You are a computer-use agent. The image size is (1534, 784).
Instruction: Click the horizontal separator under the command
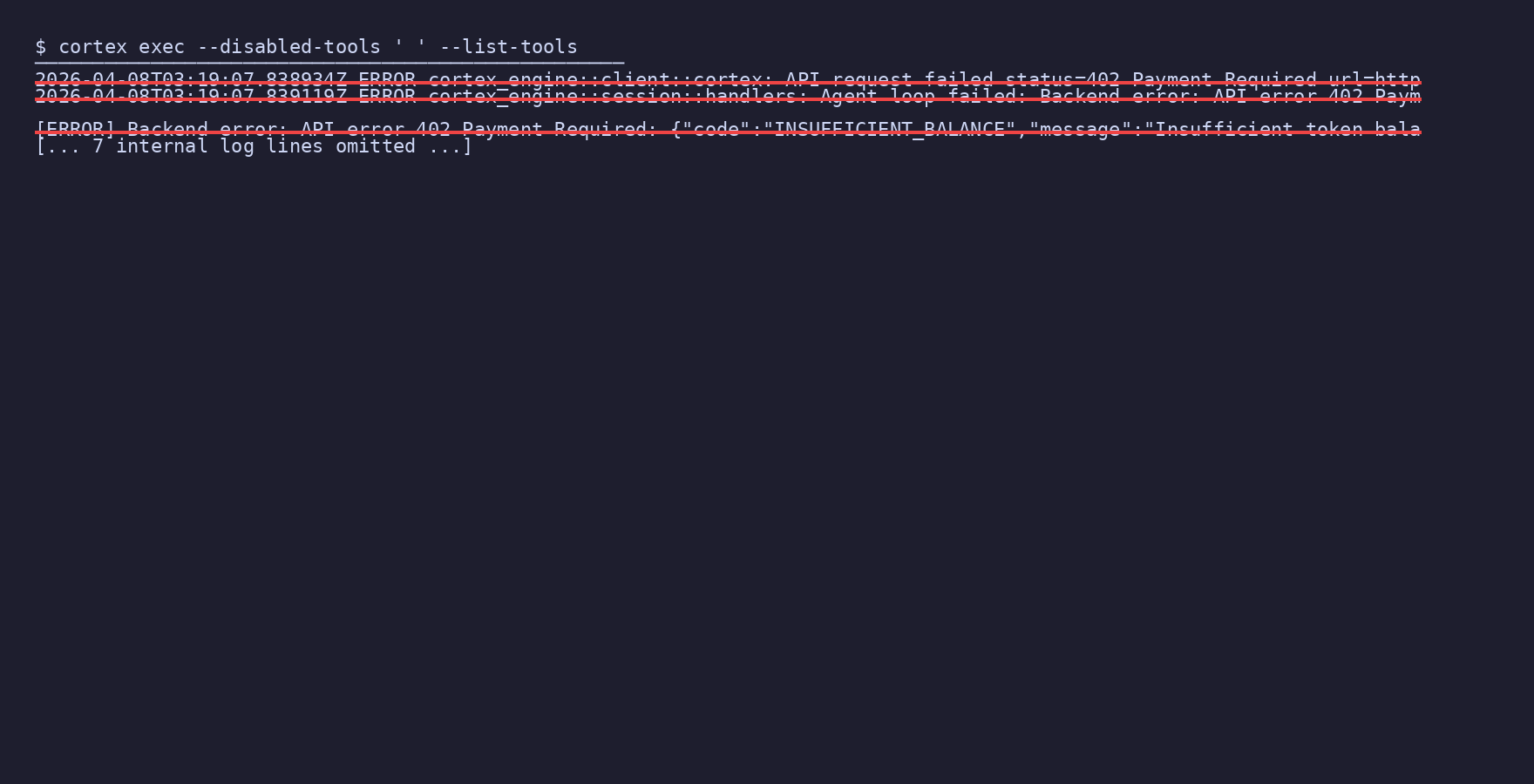329,63
